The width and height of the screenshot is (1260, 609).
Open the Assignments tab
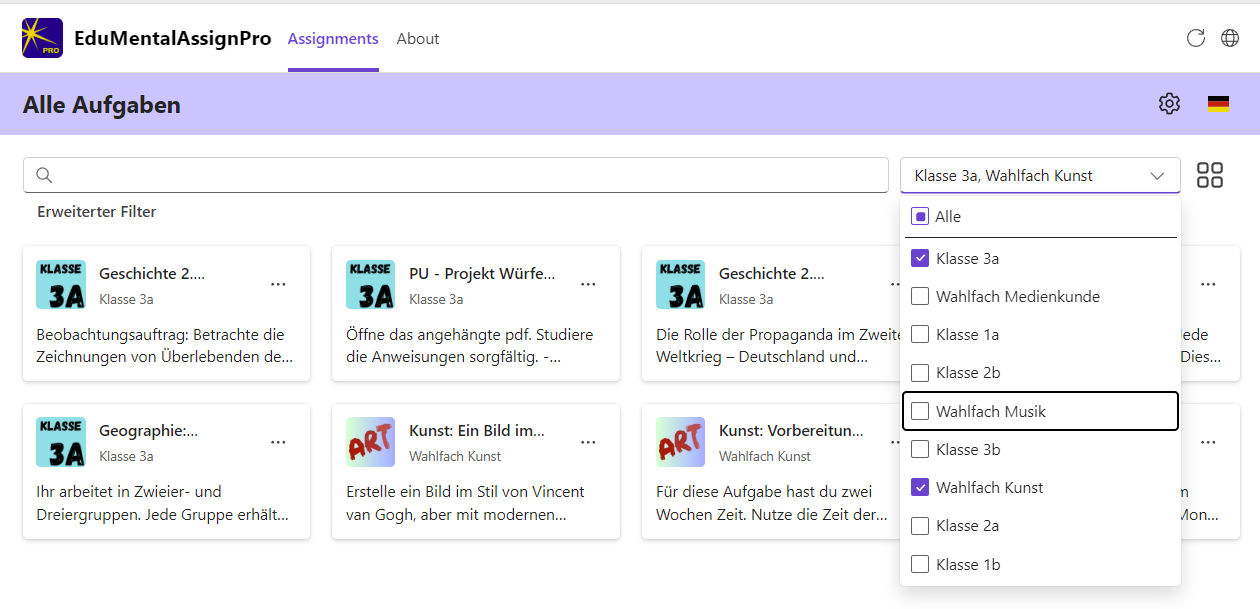[x=333, y=39]
